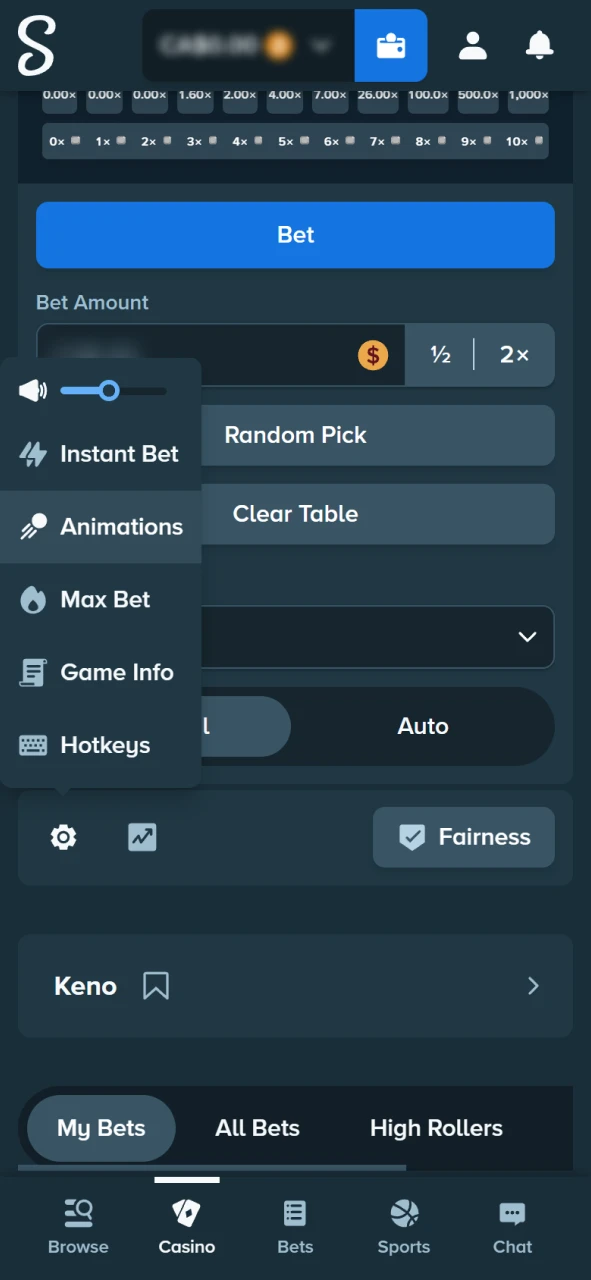Screen dimensions: 591x1280
Task: Open the game settings gear
Action: (x=63, y=837)
